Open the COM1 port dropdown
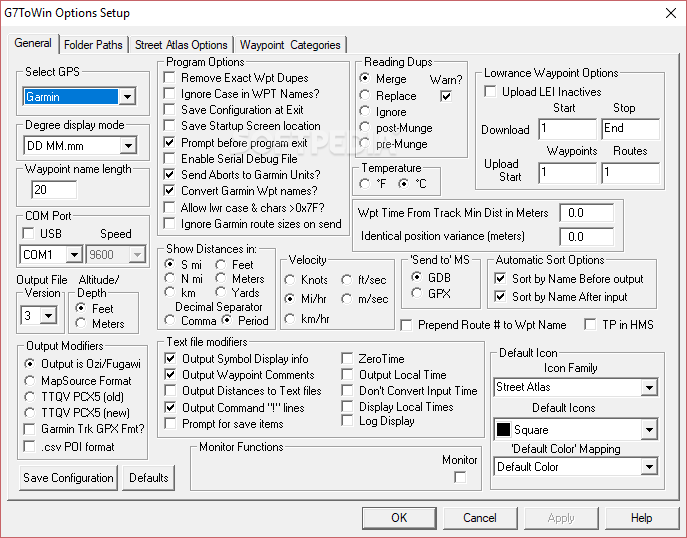687x538 pixels. pos(74,254)
